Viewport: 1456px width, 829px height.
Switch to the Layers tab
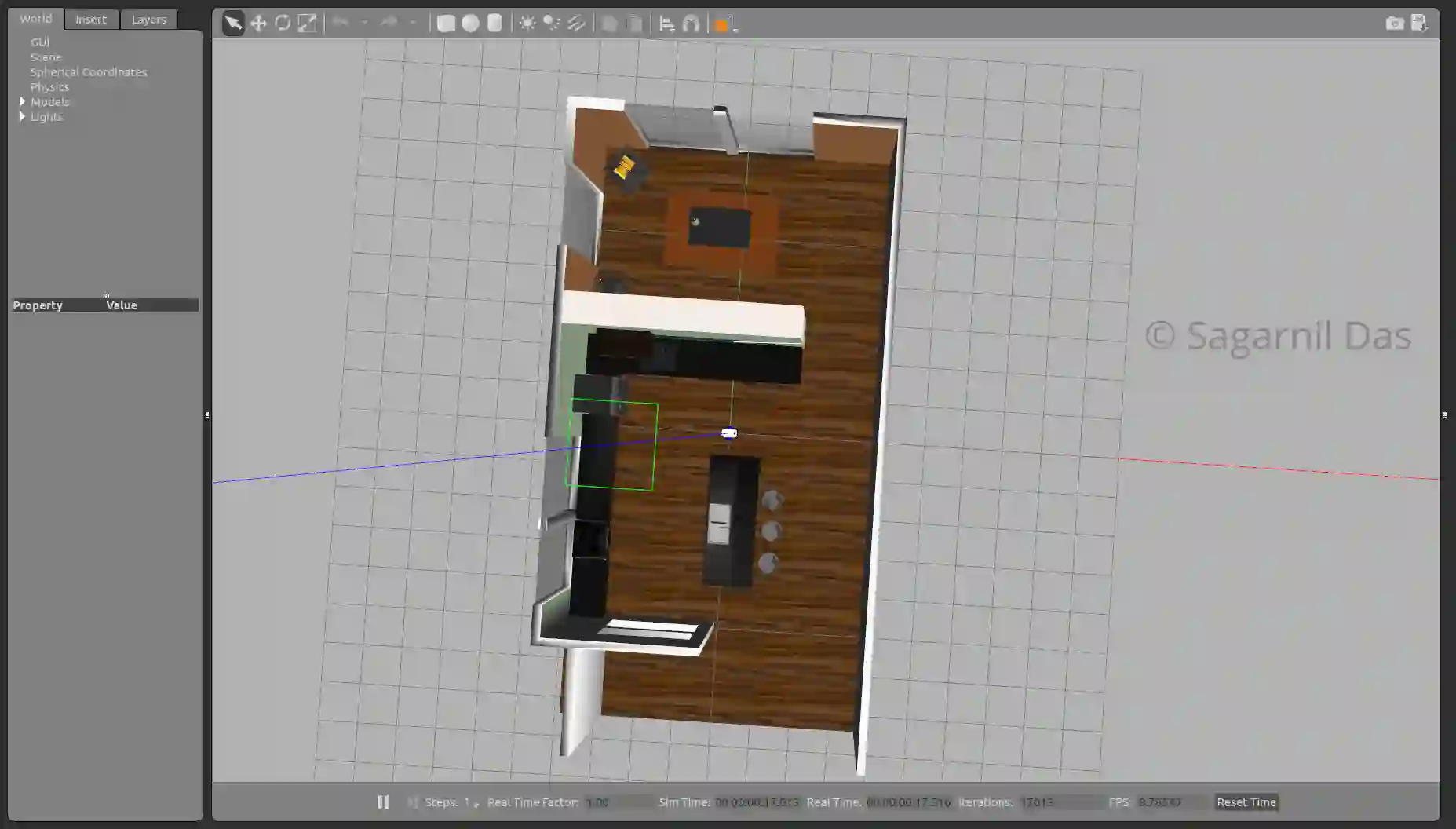coord(148,20)
